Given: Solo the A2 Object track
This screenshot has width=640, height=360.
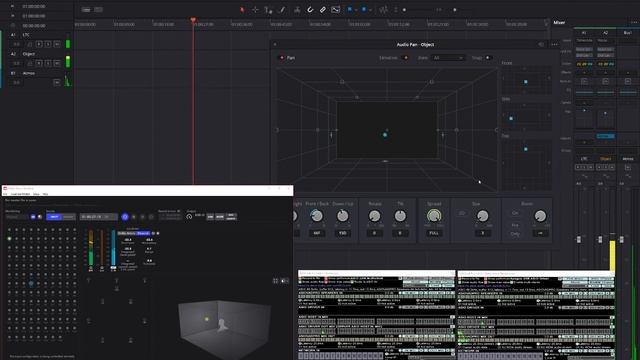Looking at the screenshot, I should point(48,63).
